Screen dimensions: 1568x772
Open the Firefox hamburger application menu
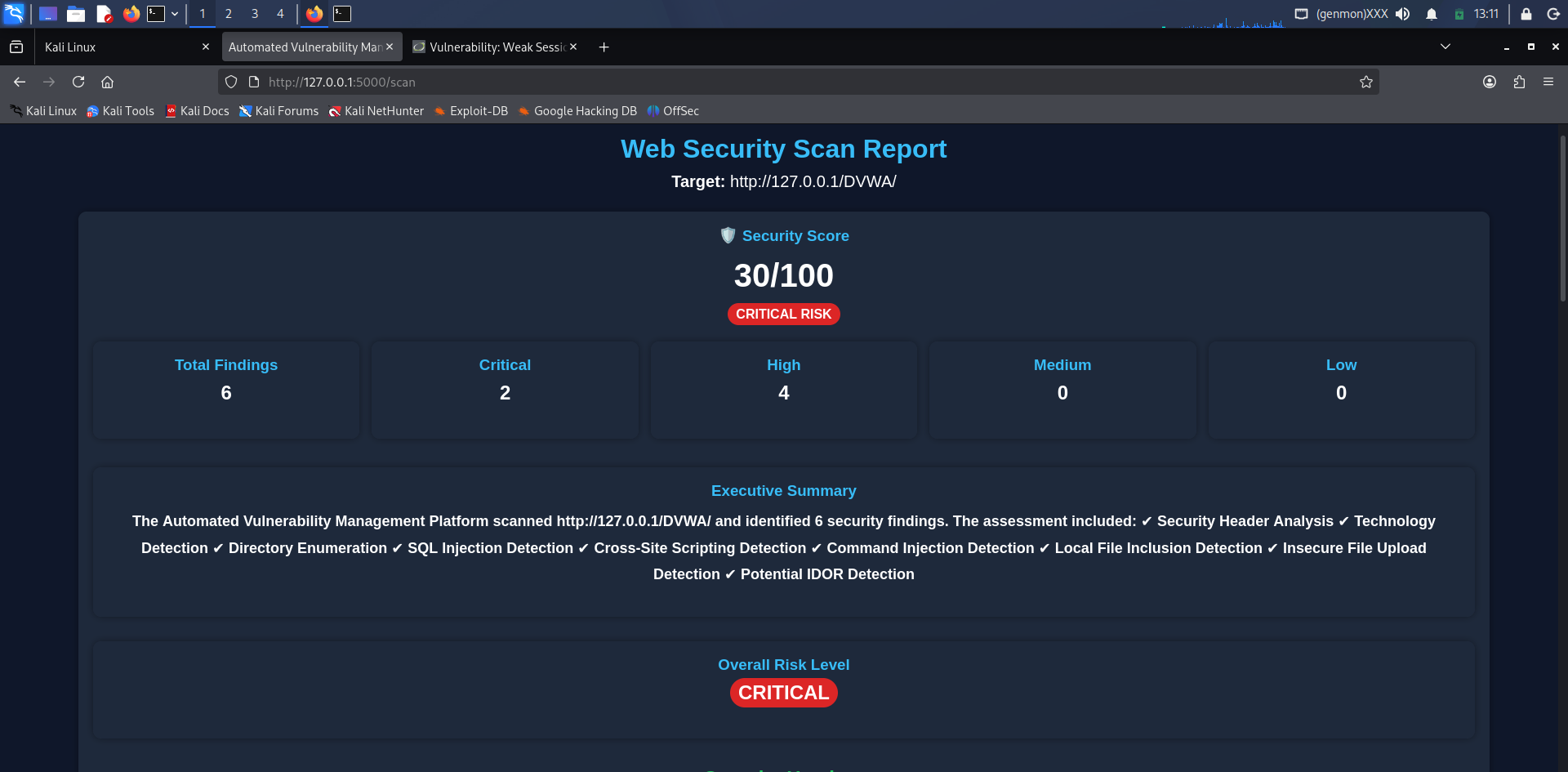coord(1548,82)
